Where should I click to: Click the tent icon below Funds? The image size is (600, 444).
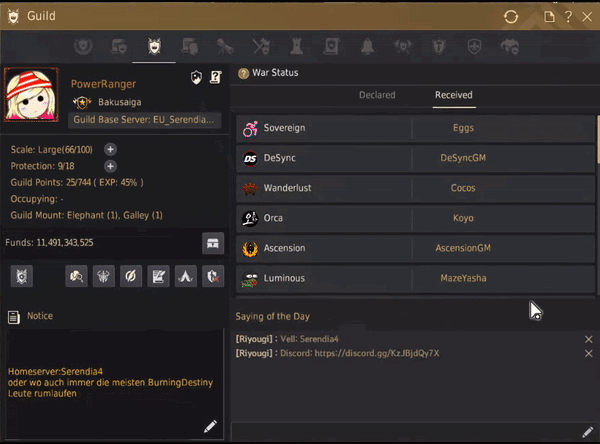coord(185,276)
